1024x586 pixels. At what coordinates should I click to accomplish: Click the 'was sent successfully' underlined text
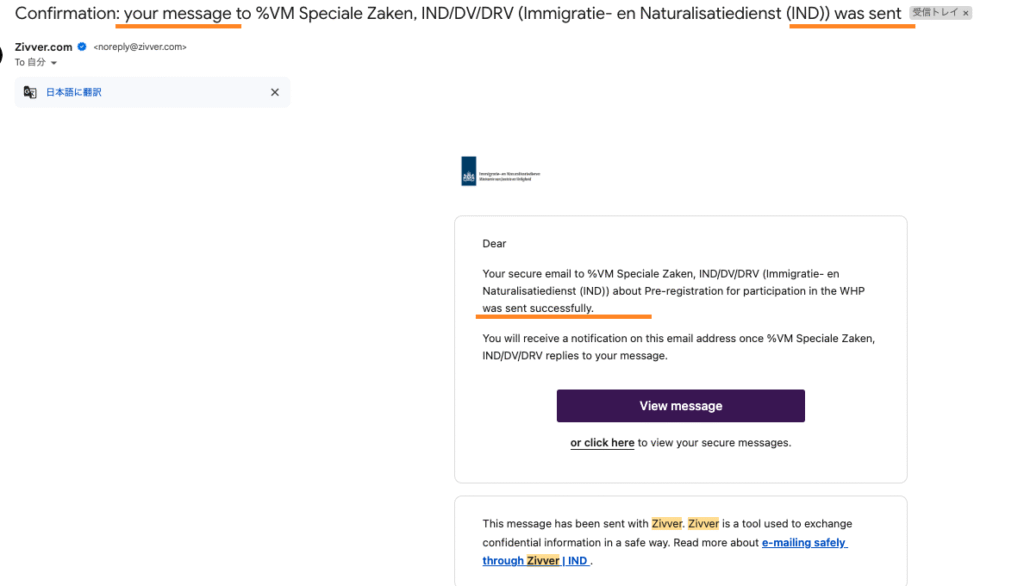pyautogui.click(x=537, y=308)
